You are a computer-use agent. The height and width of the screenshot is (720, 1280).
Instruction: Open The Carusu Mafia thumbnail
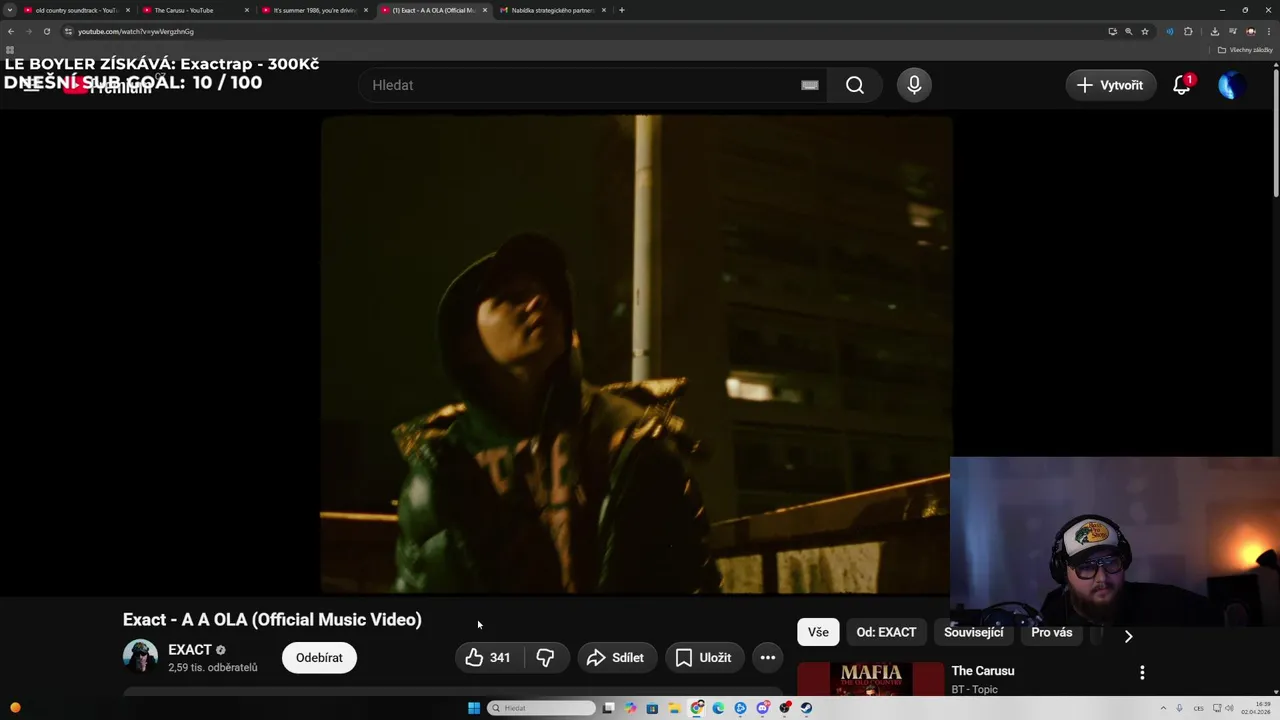click(870, 679)
